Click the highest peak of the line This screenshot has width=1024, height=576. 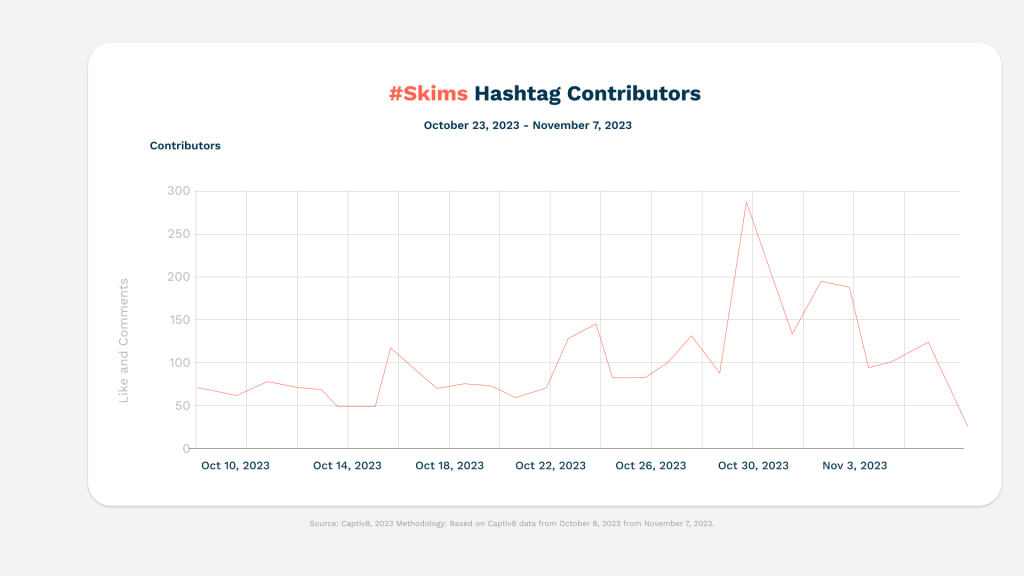746,202
